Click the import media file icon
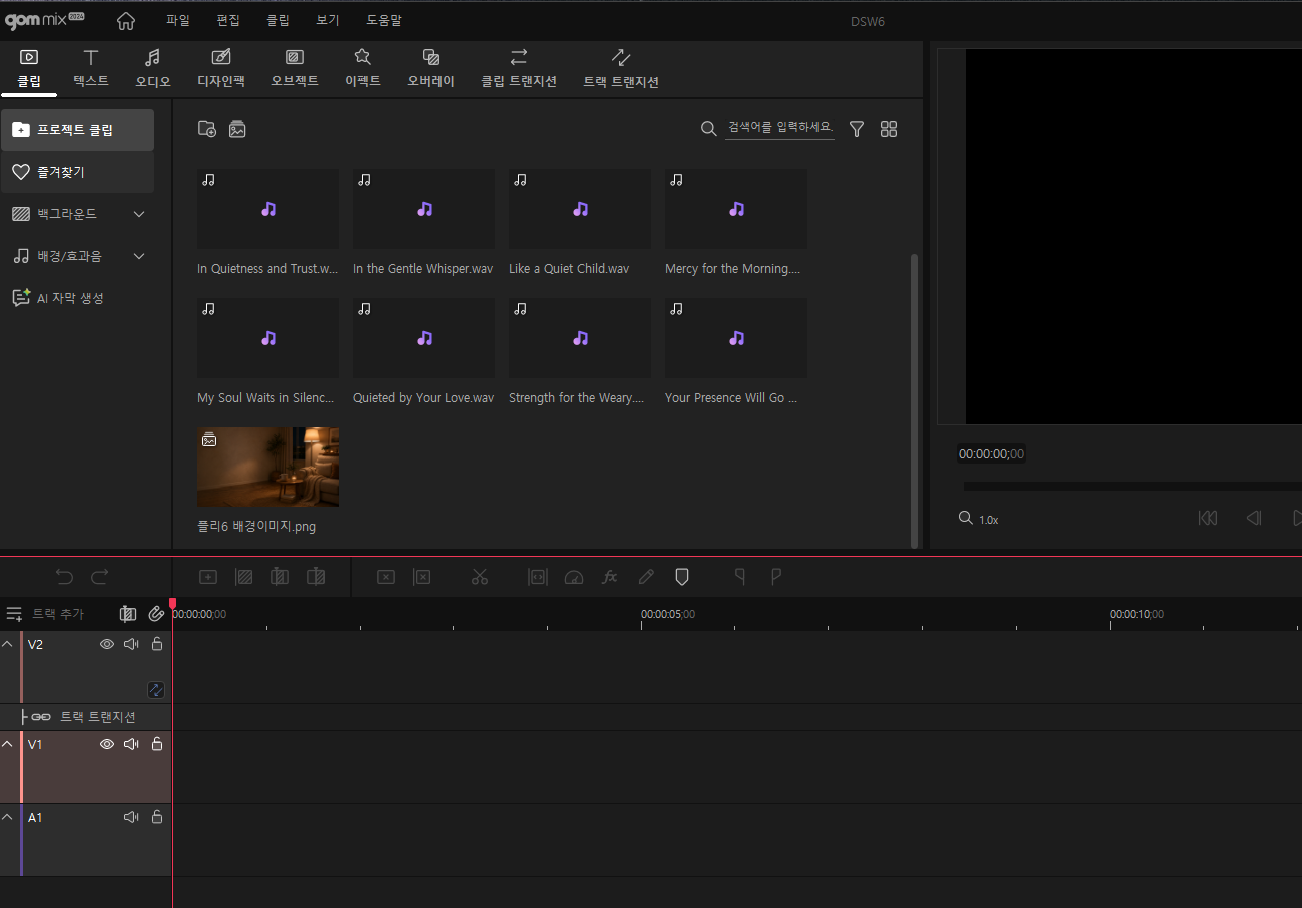The image size is (1302, 908). point(237,128)
